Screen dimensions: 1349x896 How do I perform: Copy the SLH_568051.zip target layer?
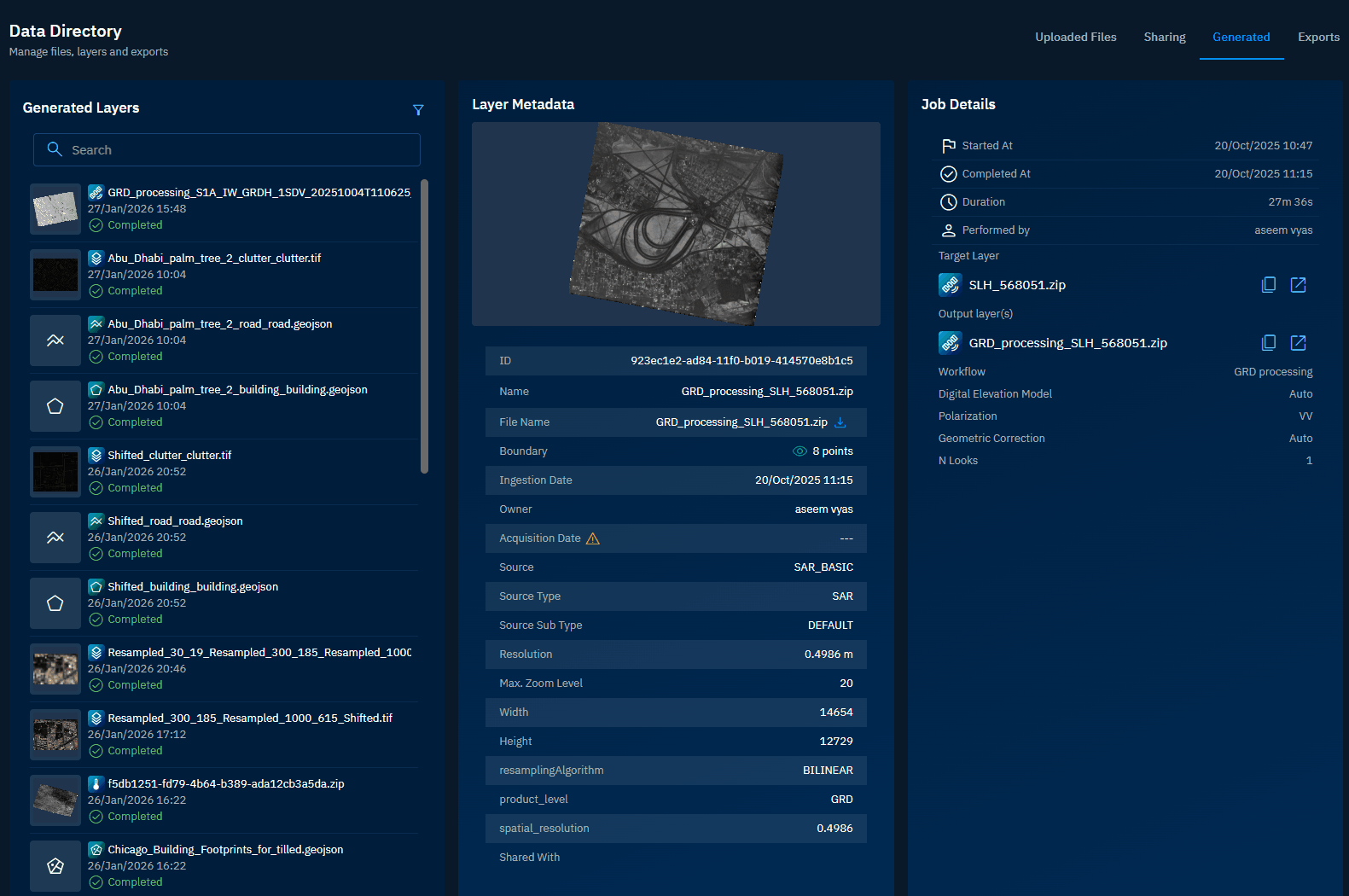coord(1269,285)
